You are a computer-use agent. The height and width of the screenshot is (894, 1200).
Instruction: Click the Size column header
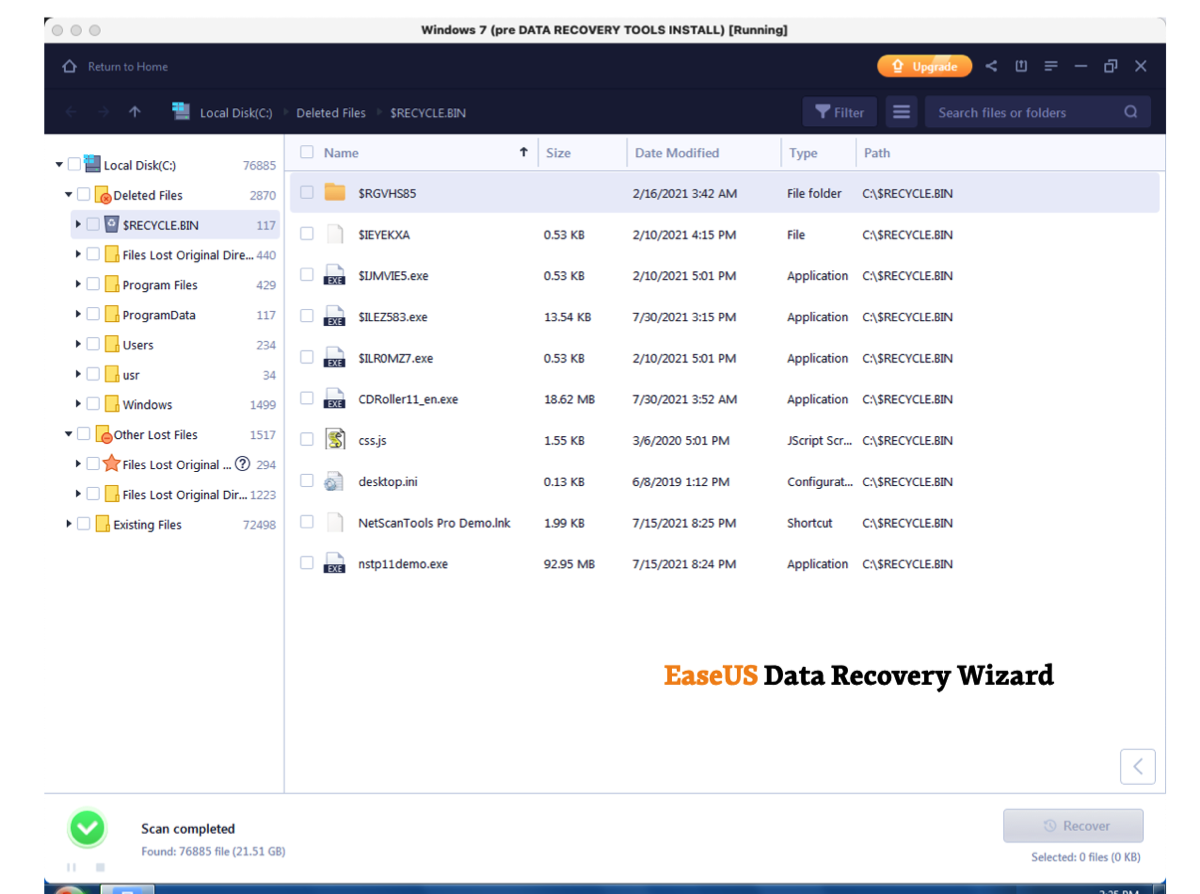coord(558,153)
